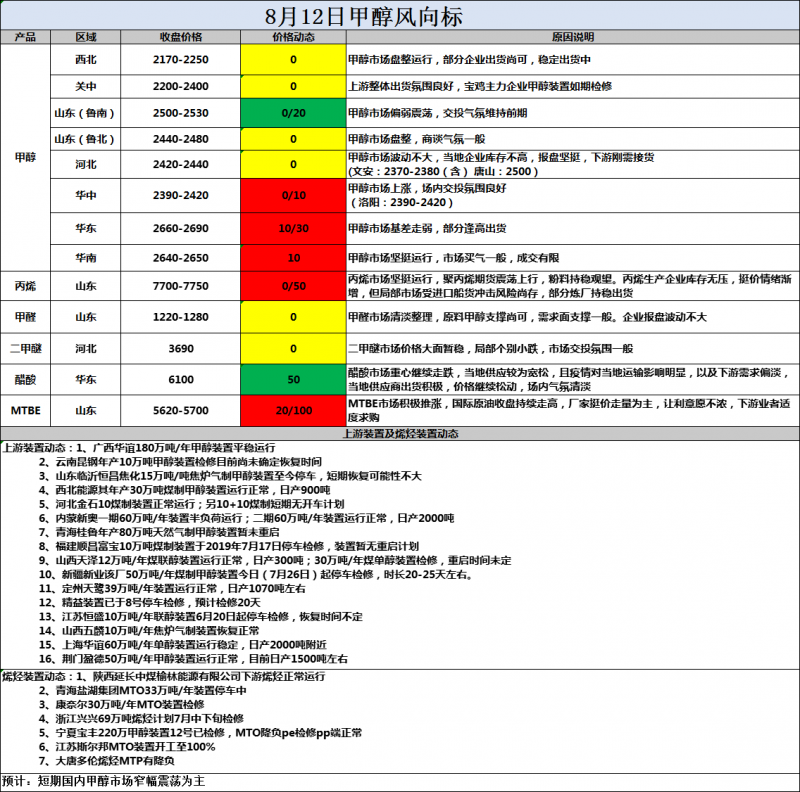This screenshot has height=792, width=800.
Task: Click the title "8月12日甲醇风向标"
Action: [x=364, y=16]
